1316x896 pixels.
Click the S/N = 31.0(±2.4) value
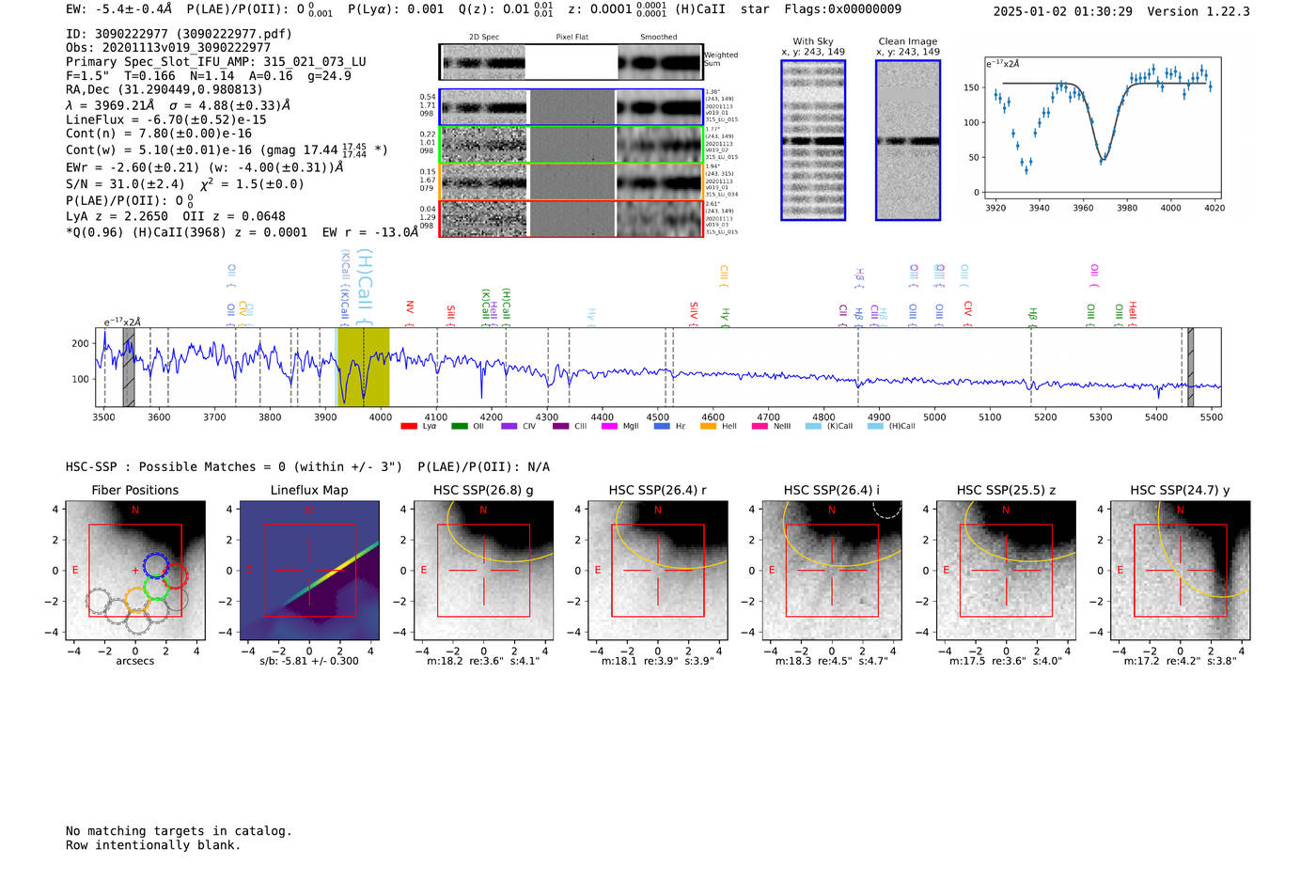[x=126, y=184]
